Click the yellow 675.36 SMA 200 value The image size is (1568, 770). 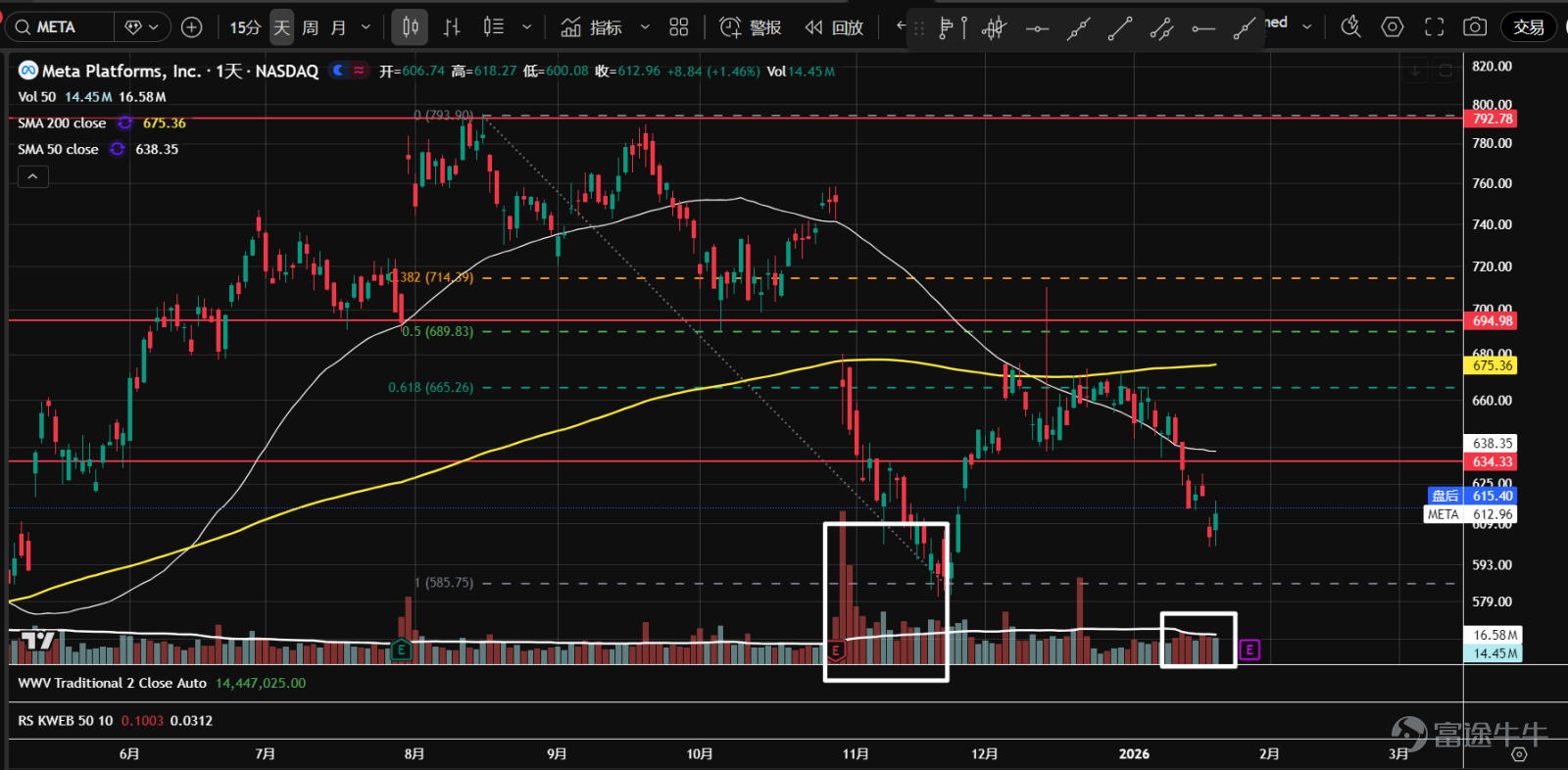164,123
